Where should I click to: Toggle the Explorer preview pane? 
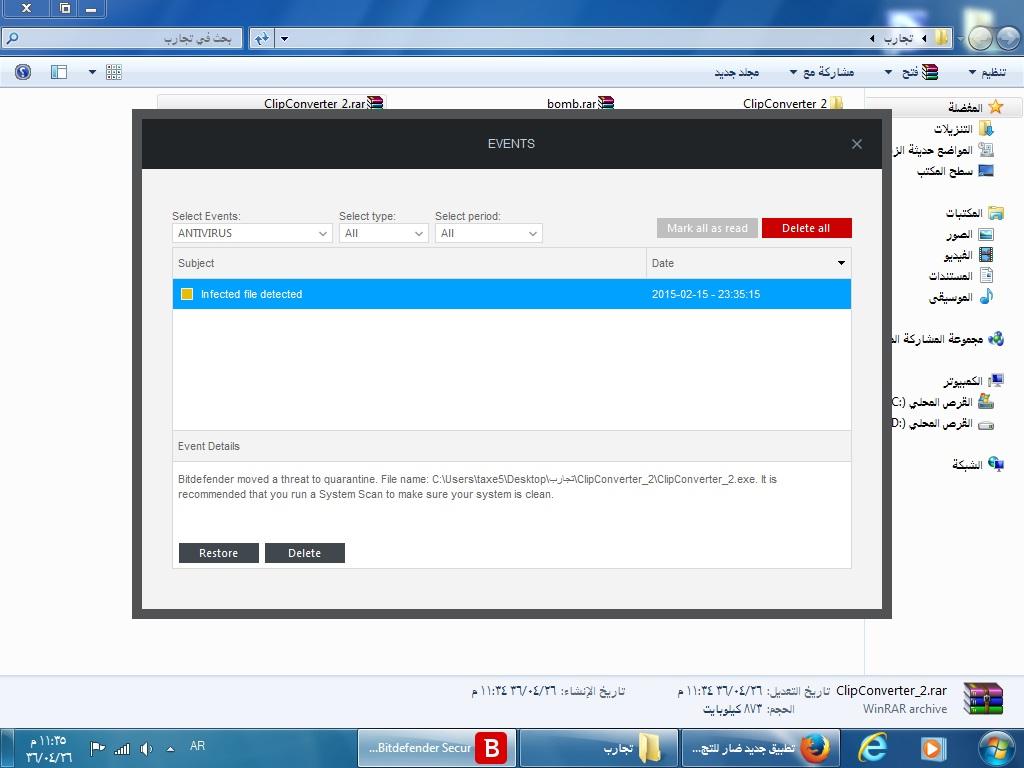[x=59, y=72]
